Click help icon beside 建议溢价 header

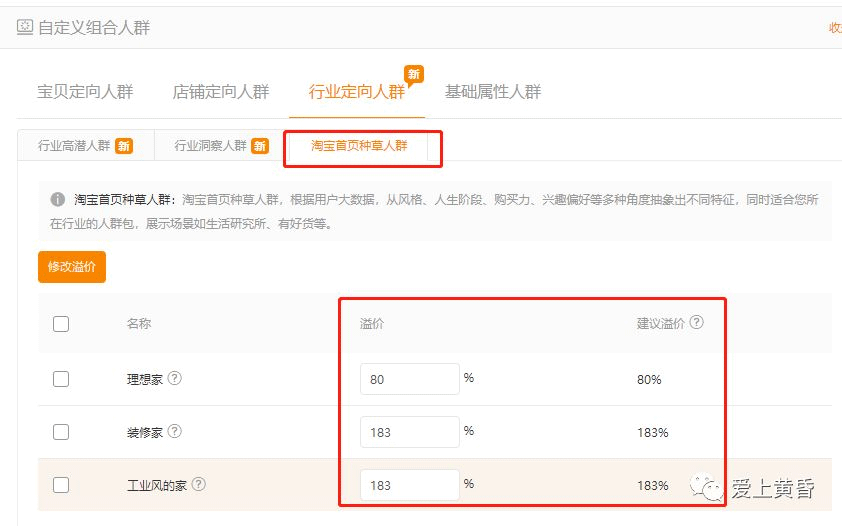click(697, 323)
